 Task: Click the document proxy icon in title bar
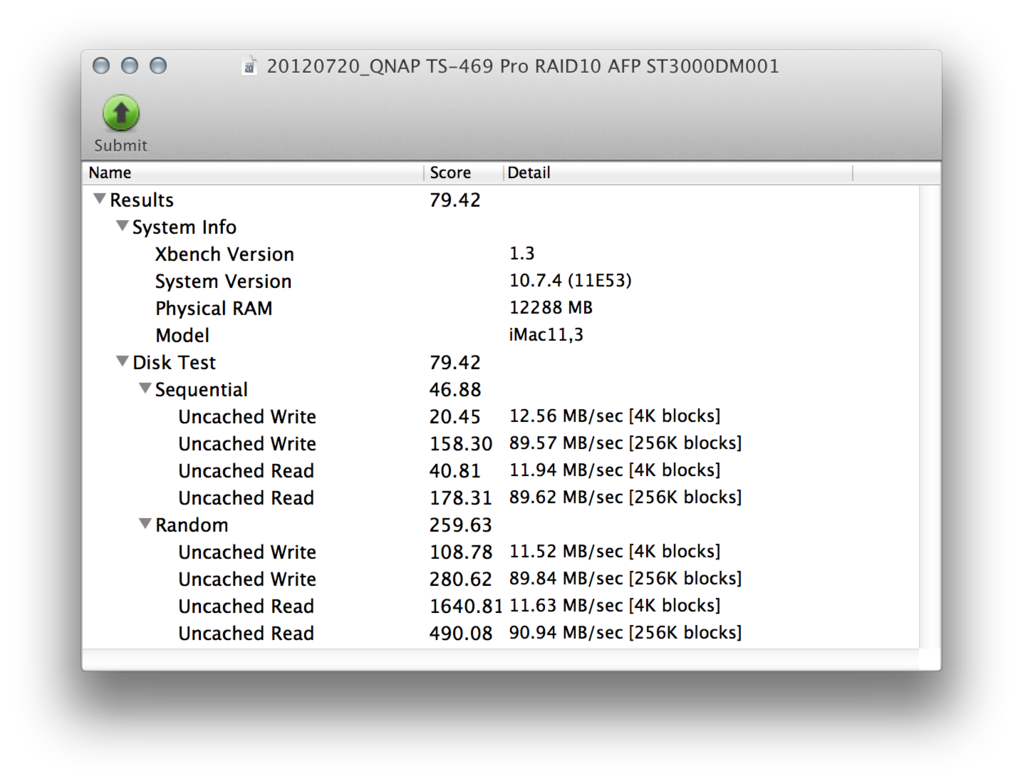pos(250,66)
